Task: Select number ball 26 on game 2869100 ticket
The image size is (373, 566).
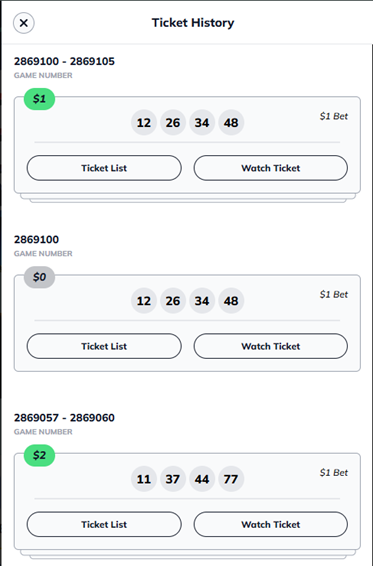Action: coord(173,301)
